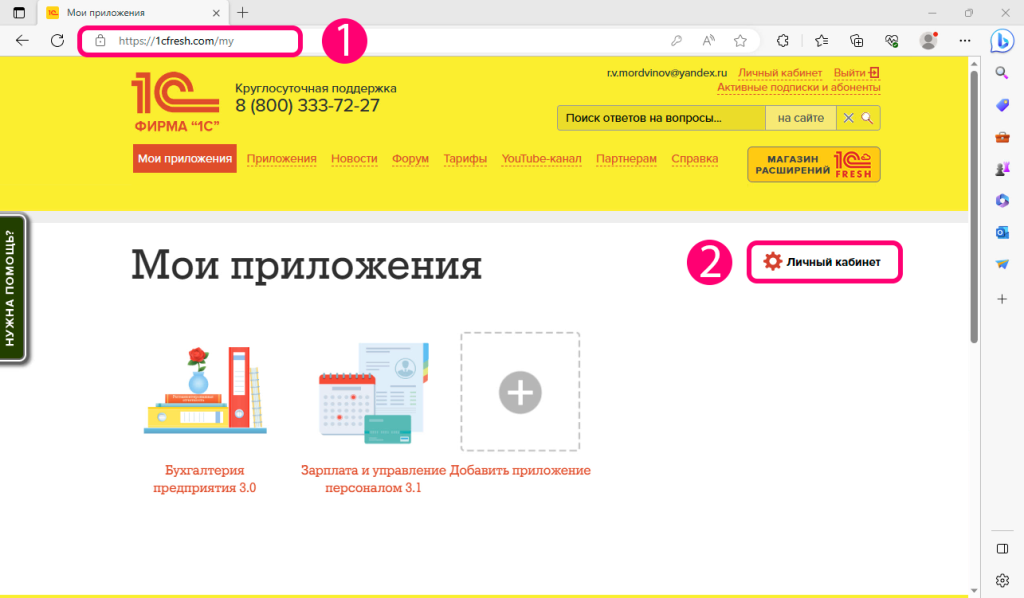This screenshot has width=1024, height=598.
Task: Open Активные подписки и абоненты link
Action: (799, 87)
